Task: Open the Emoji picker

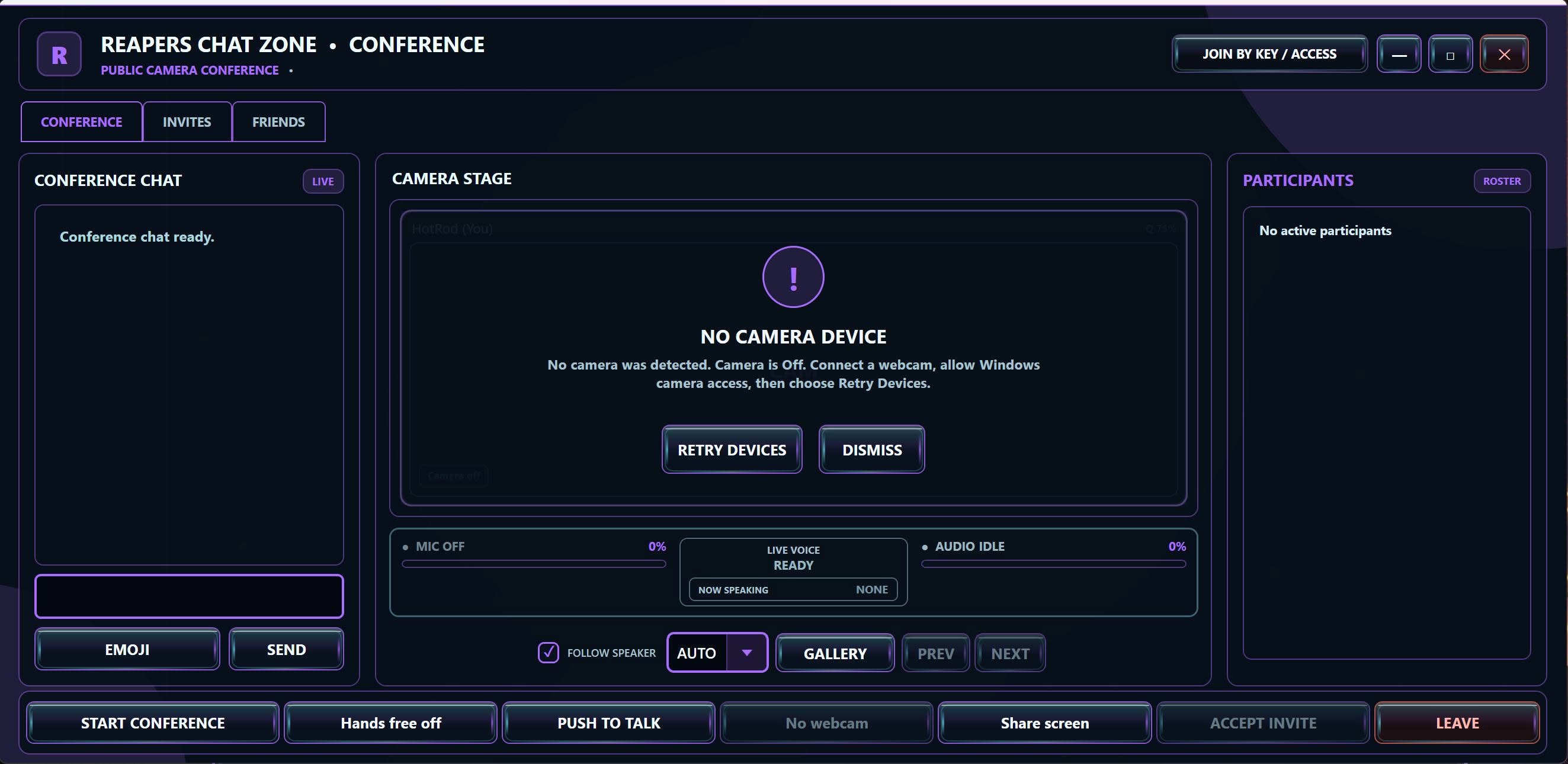Action: [x=127, y=649]
